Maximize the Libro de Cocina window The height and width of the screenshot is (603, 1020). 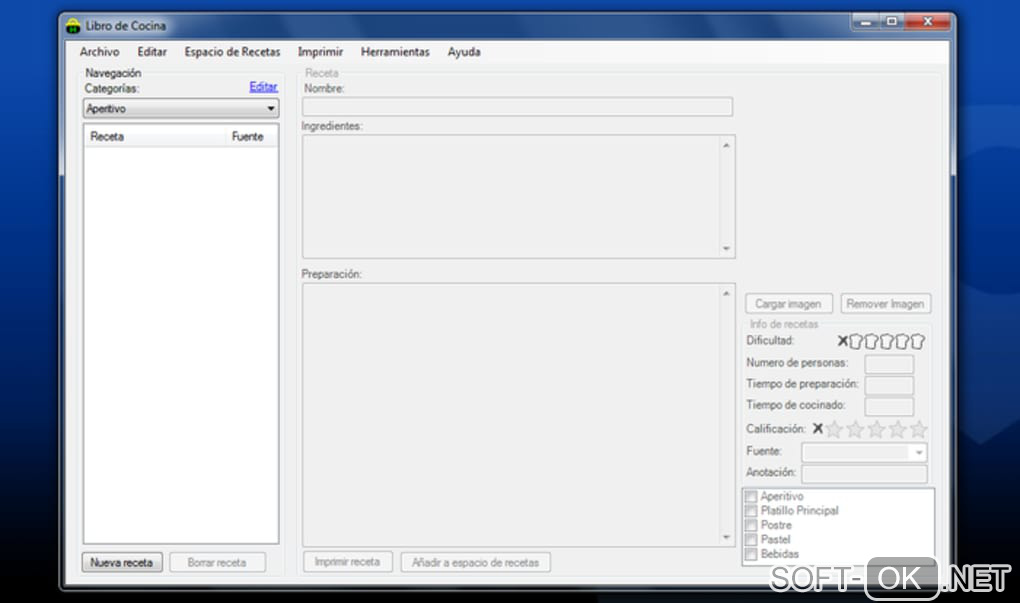point(892,22)
